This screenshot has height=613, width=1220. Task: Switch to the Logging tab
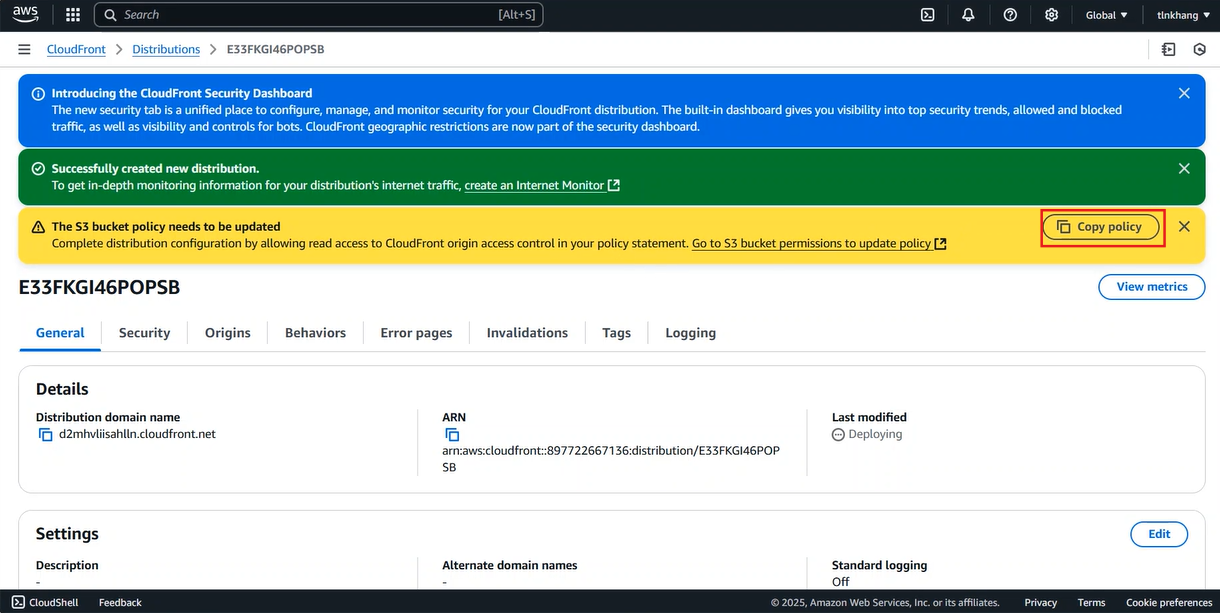click(691, 333)
